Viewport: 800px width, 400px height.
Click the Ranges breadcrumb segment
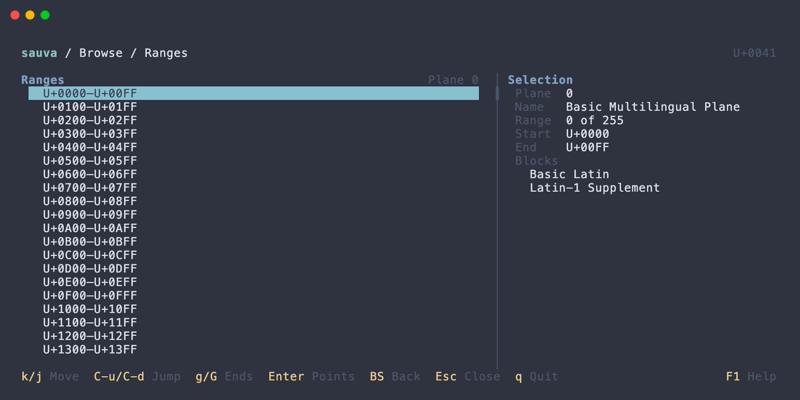[166, 53]
